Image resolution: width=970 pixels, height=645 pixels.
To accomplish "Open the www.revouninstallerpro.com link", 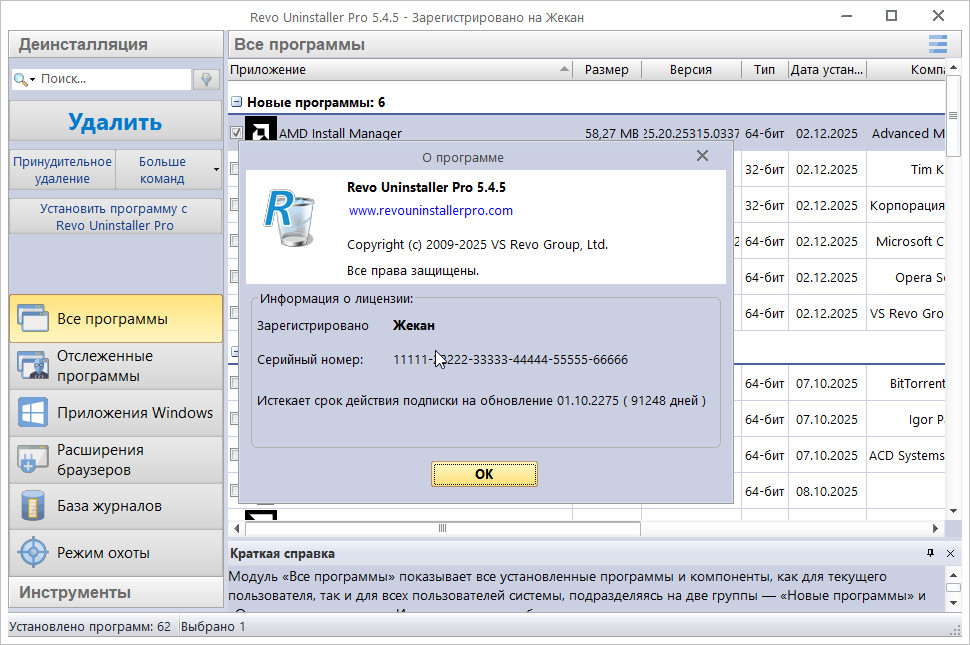I will (x=430, y=211).
